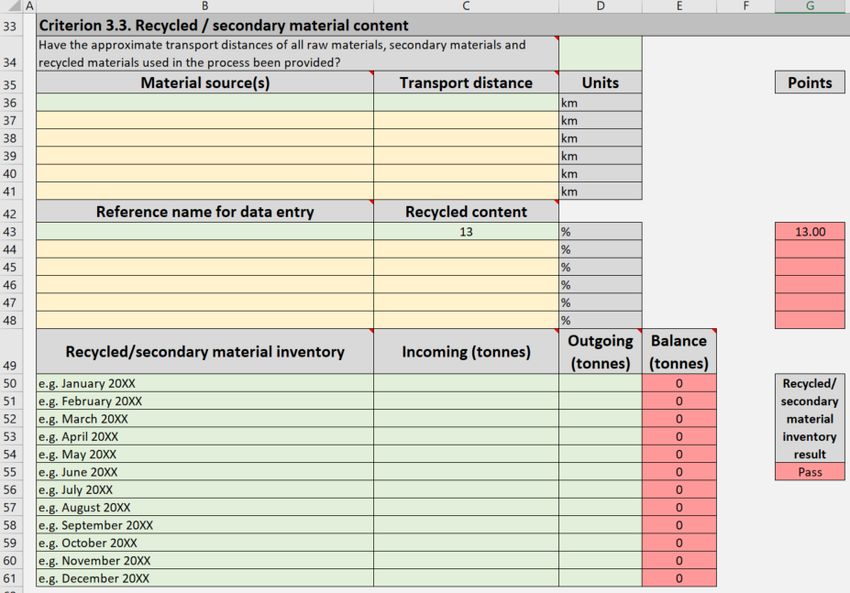Select the green answer cell in row 34
The image size is (850, 593).
coord(600,54)
